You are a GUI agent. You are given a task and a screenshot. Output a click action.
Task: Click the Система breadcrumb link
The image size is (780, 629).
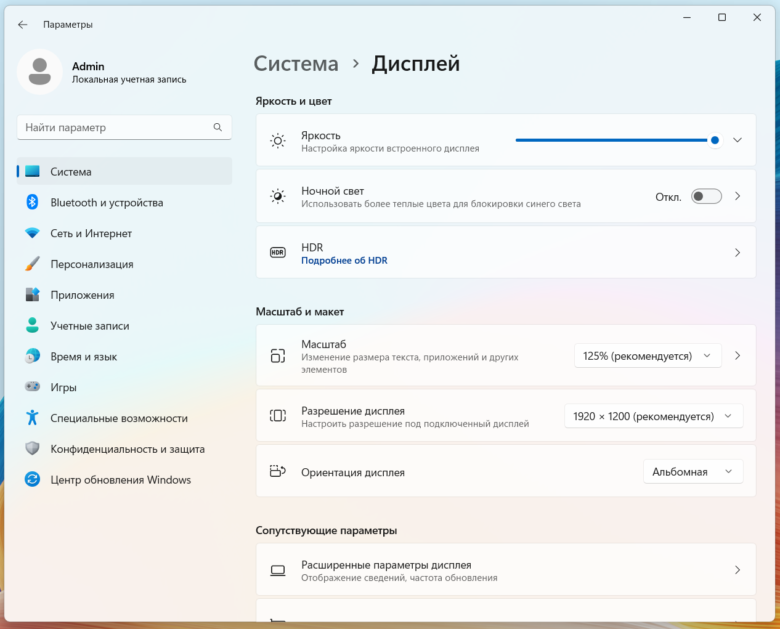coord(296,64)
